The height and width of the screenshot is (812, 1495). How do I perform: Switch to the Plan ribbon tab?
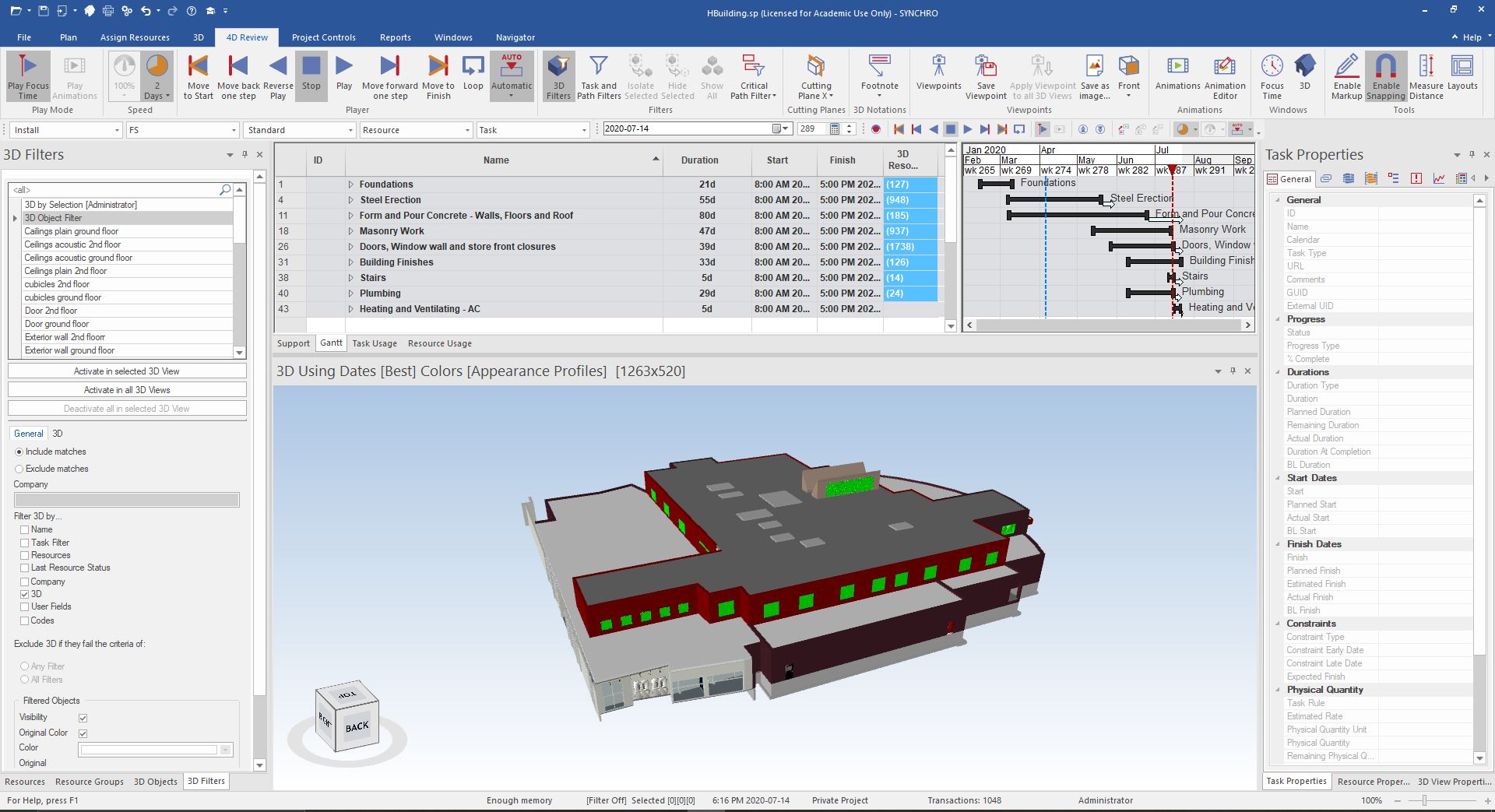(x=69, y=37)
